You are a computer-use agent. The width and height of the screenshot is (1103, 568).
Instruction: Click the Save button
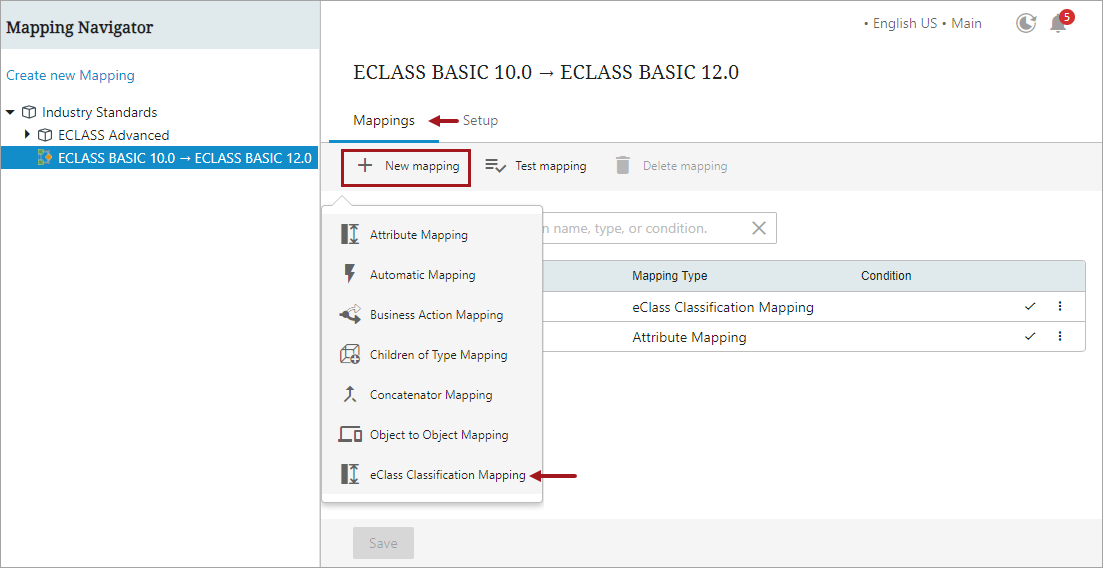383,543
